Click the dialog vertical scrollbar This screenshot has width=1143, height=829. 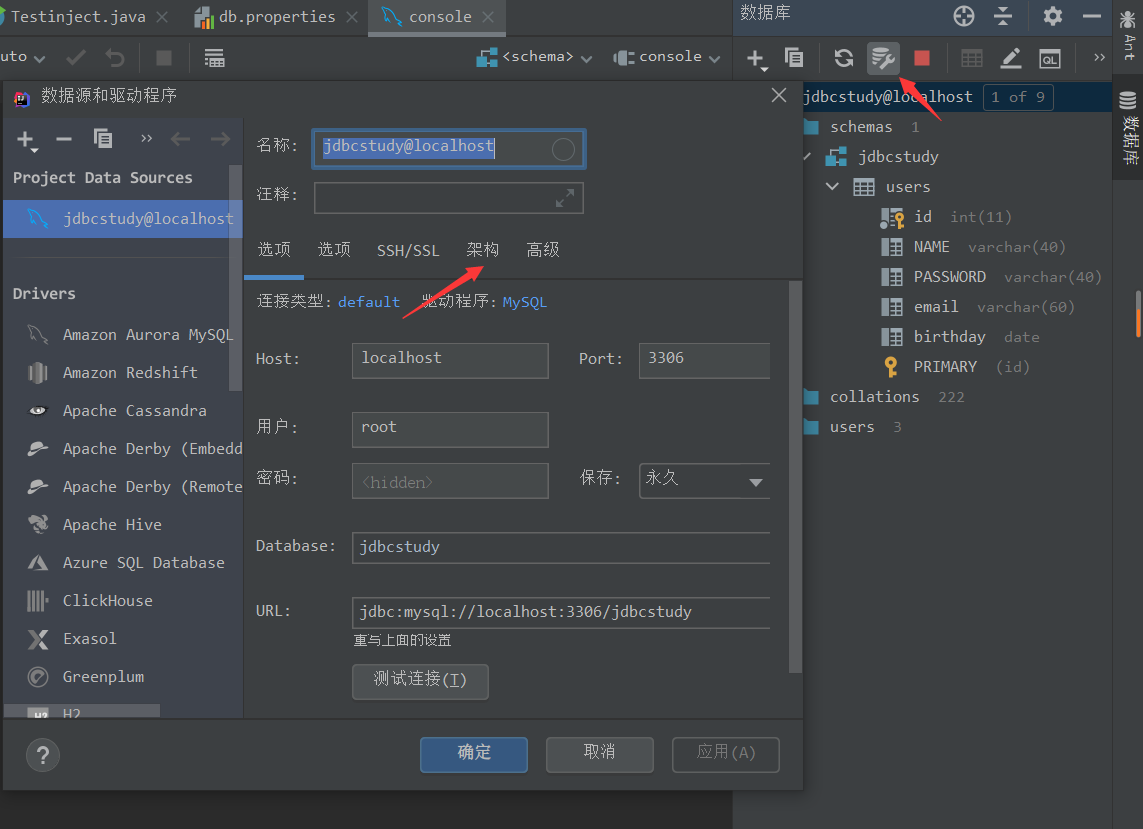(795, 478)
